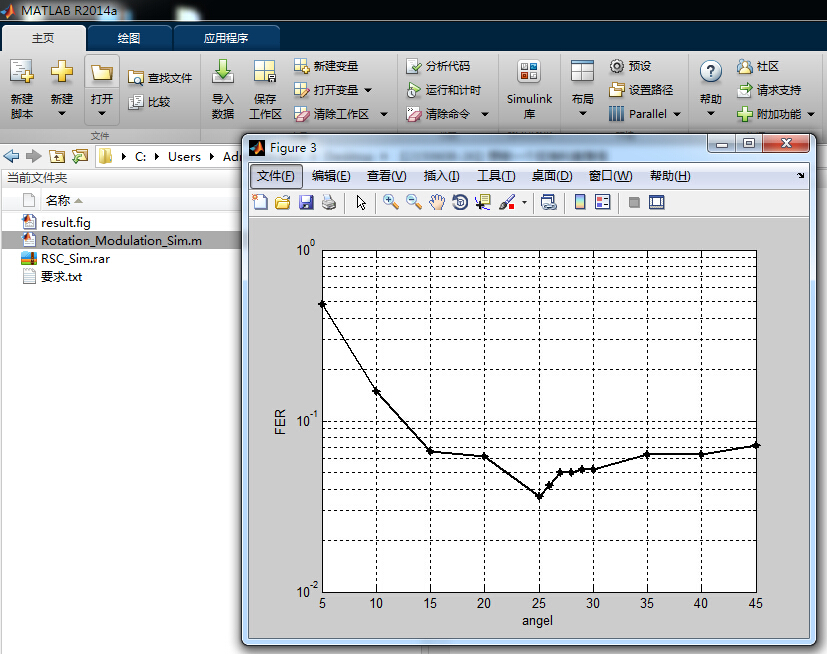Toggle Rotate 3D tool

[x=460, y=202]
